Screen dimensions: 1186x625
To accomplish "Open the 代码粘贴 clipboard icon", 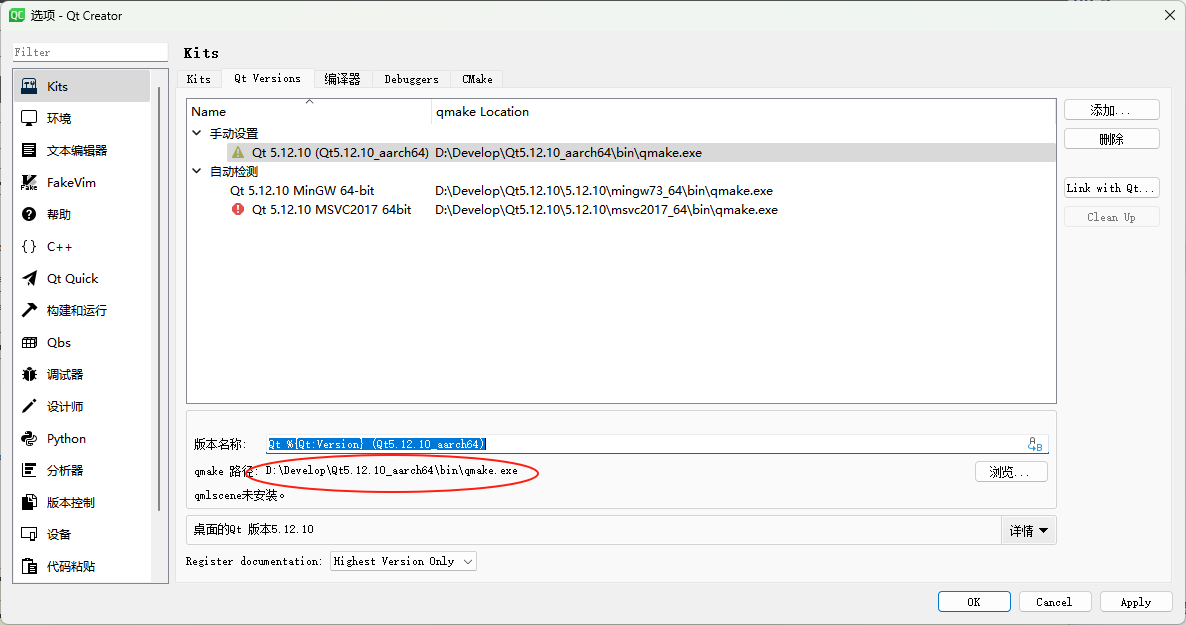I will [29, 566].
